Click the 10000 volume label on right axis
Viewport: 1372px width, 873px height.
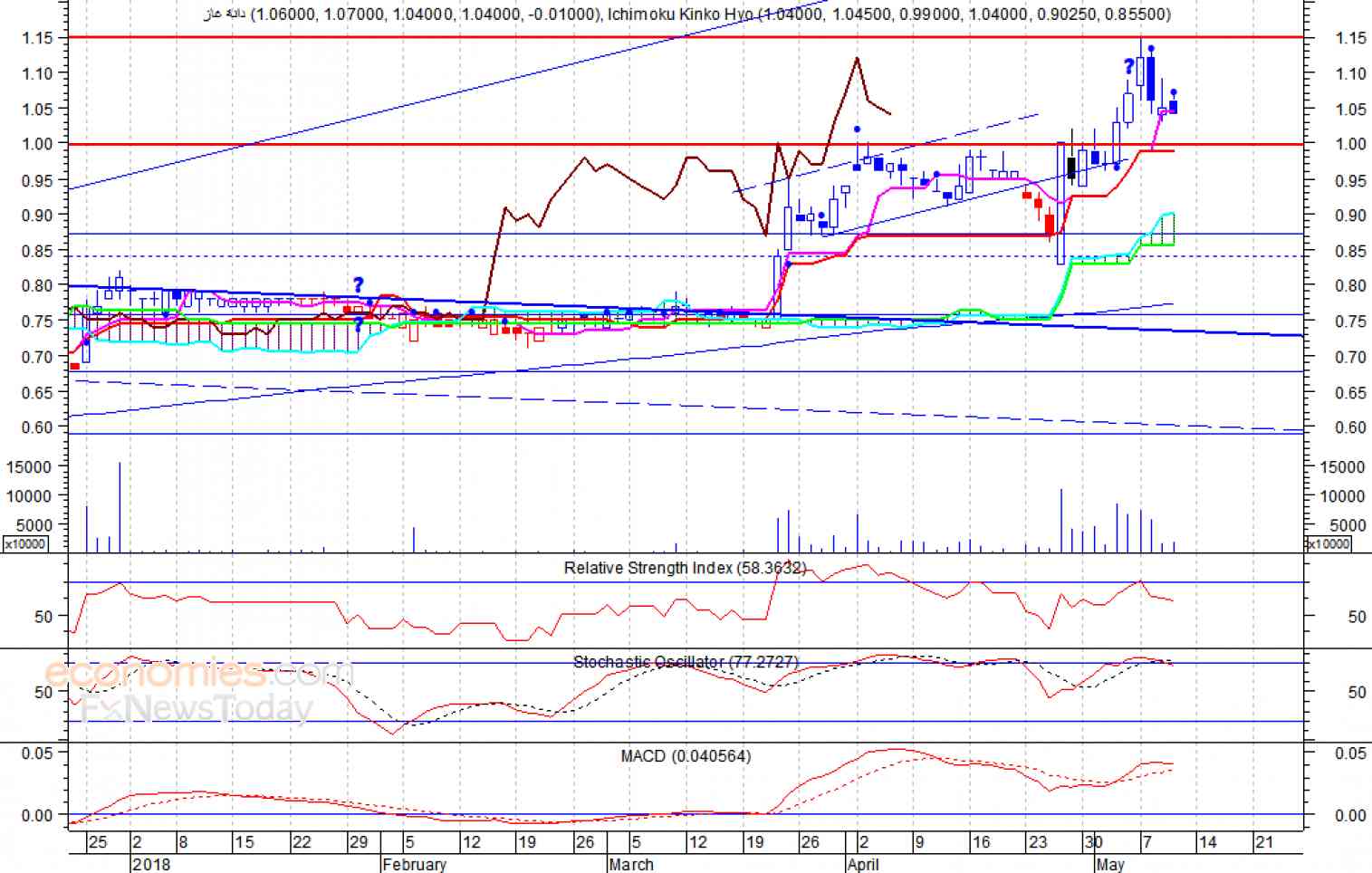pyautogui.click(x=1343, y=496)
